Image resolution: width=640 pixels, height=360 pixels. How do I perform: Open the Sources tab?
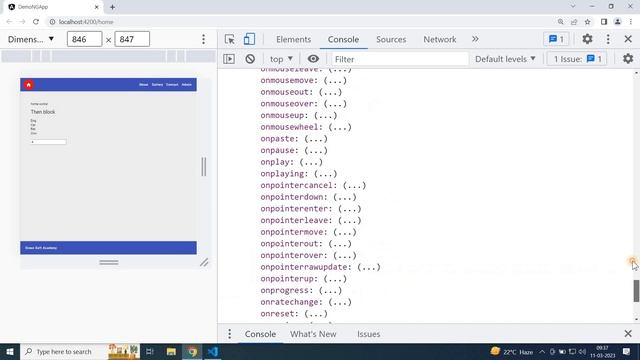tap(391, 39)
